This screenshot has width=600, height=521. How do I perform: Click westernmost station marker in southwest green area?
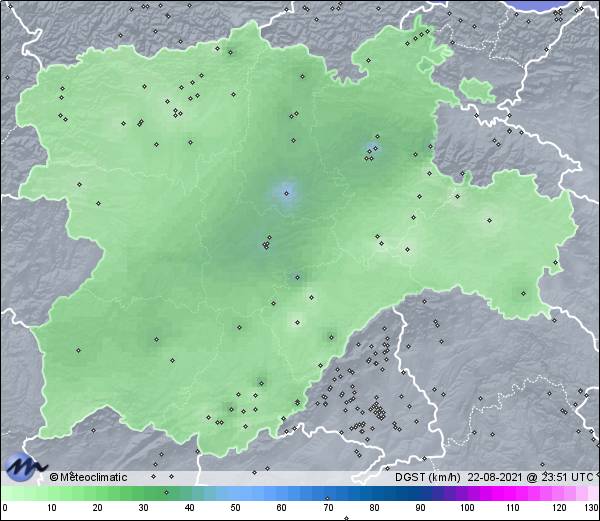(x=78, y=350)
